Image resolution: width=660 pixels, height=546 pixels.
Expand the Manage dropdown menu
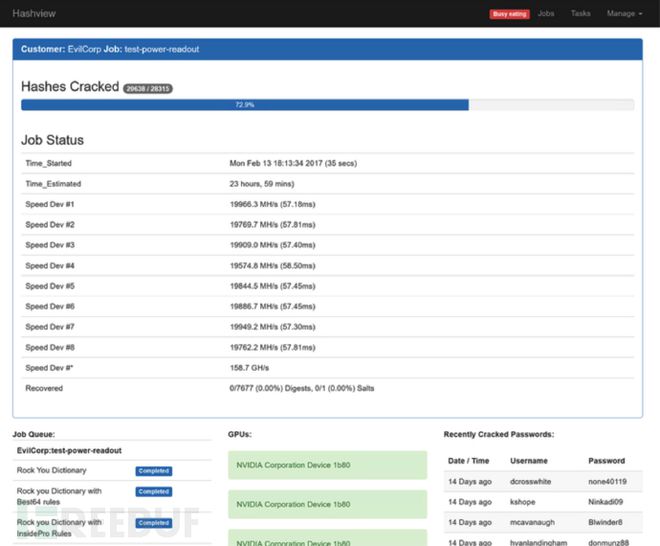coord(625,13)
